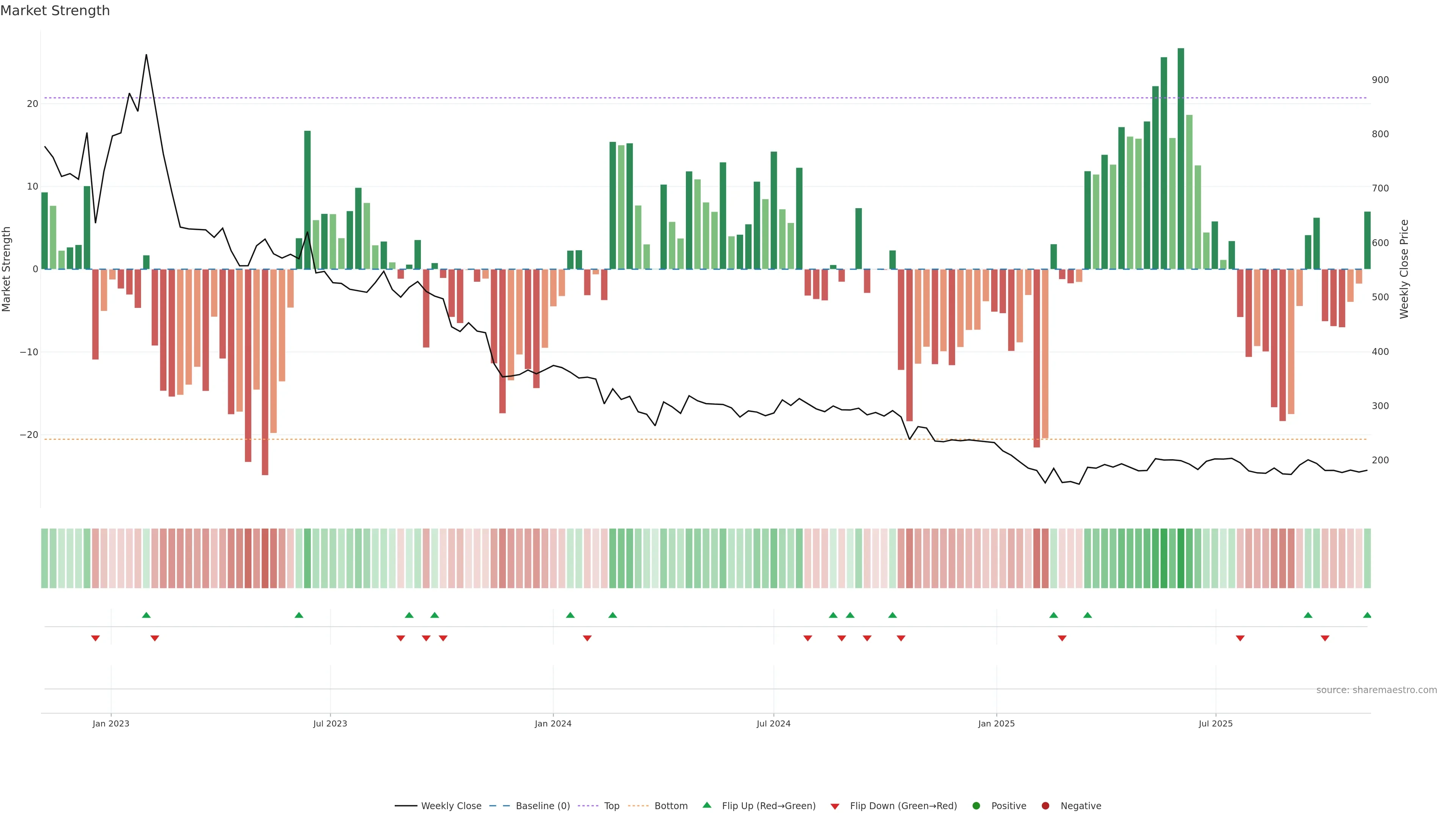The image size is (1456, 819).
Task: Click the darkest green heat strip cell
Action: (1181, 559)
